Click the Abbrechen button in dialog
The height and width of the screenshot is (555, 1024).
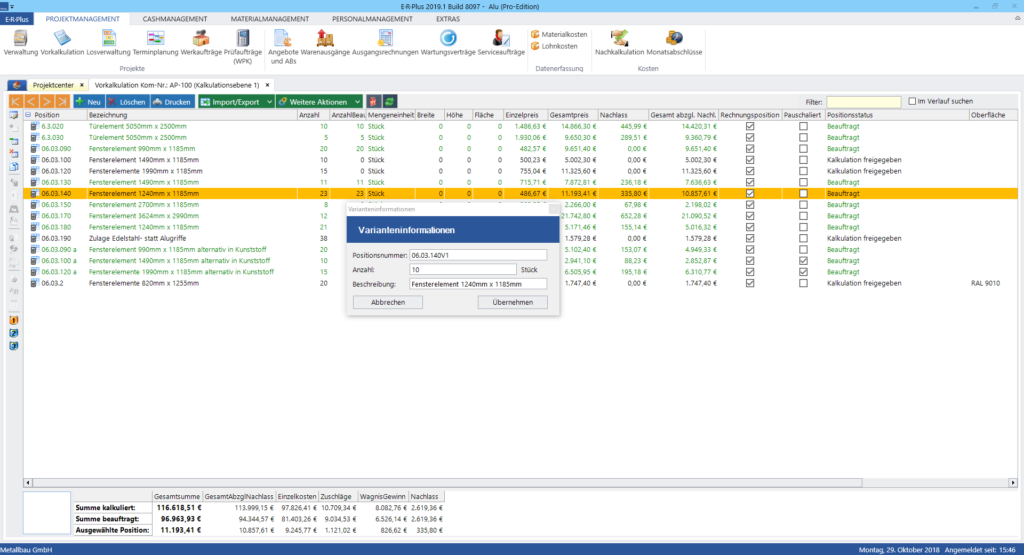pyautogui.click(x=388, y=302)
